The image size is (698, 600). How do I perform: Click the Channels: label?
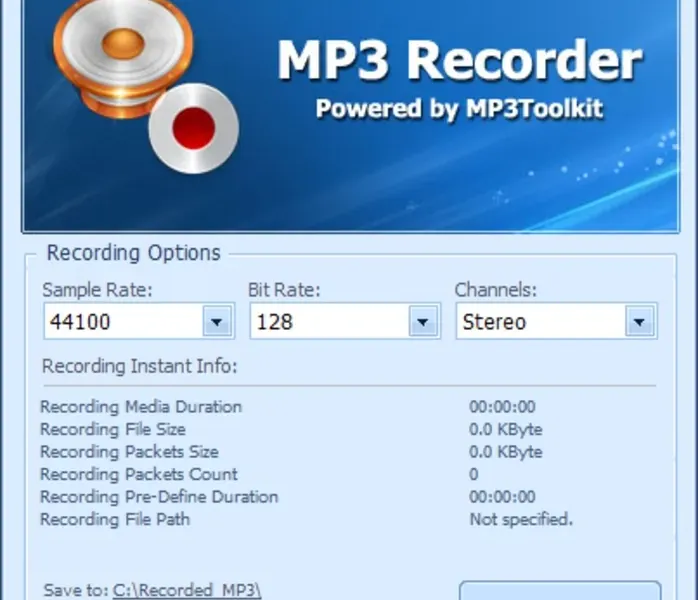tap(496, 290)
